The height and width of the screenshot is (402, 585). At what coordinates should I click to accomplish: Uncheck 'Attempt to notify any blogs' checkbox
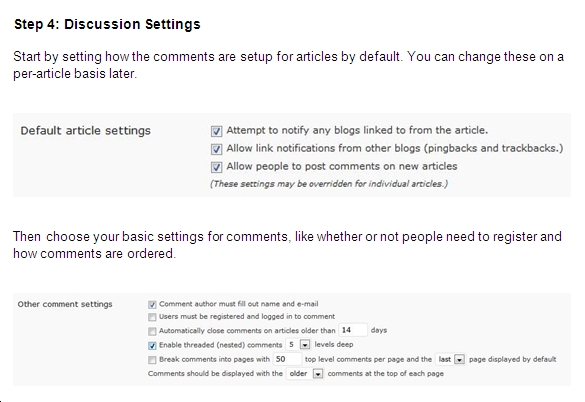tap(216, 131)
